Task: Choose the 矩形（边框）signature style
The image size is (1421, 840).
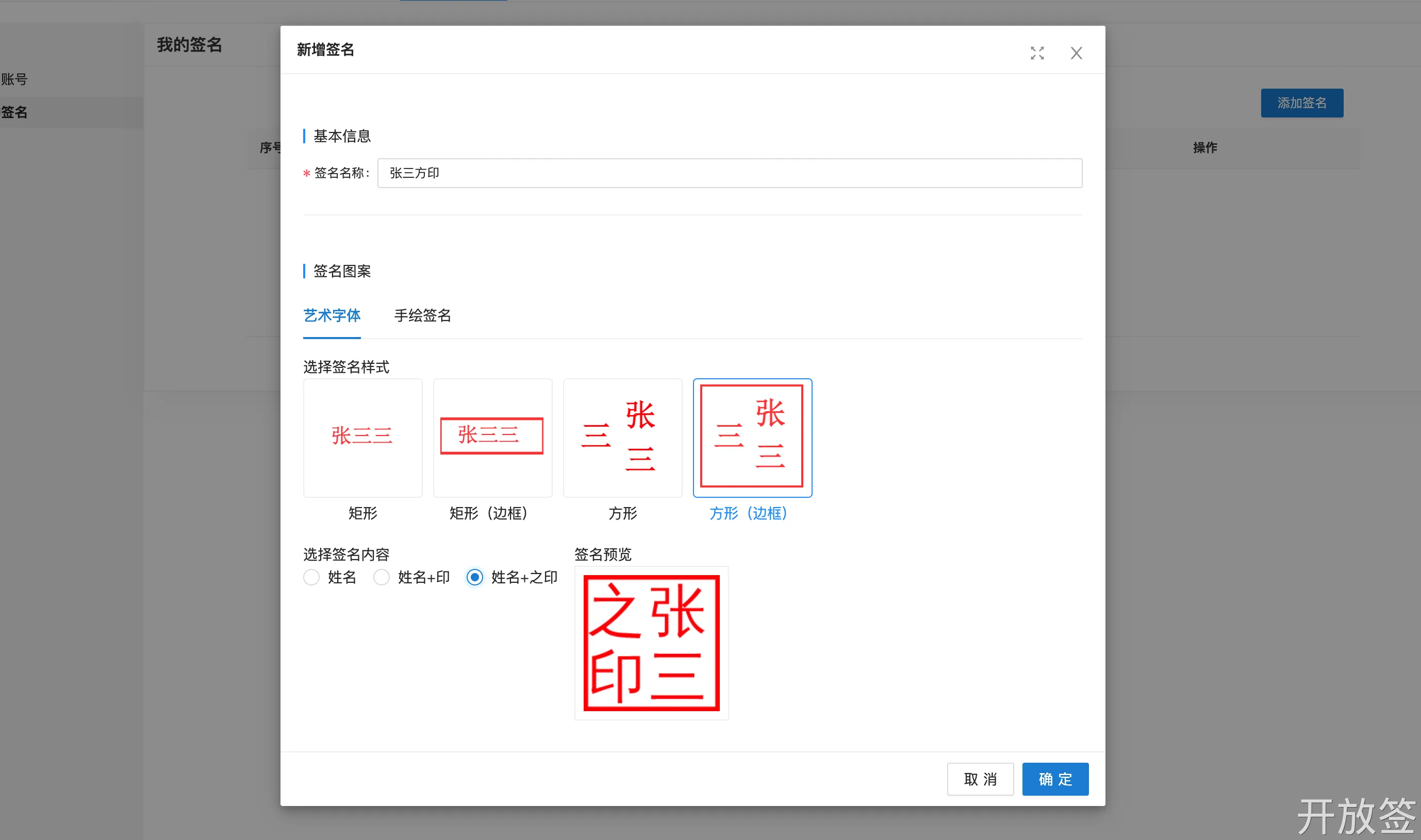Action: pyautogui.click(x=492, y=438)
